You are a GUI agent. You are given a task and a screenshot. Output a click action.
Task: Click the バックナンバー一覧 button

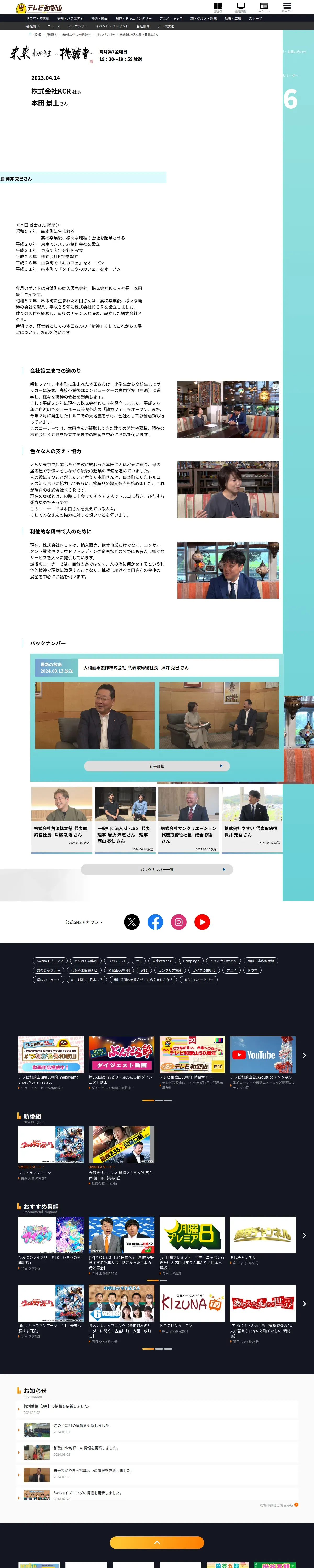pos(157,869)
